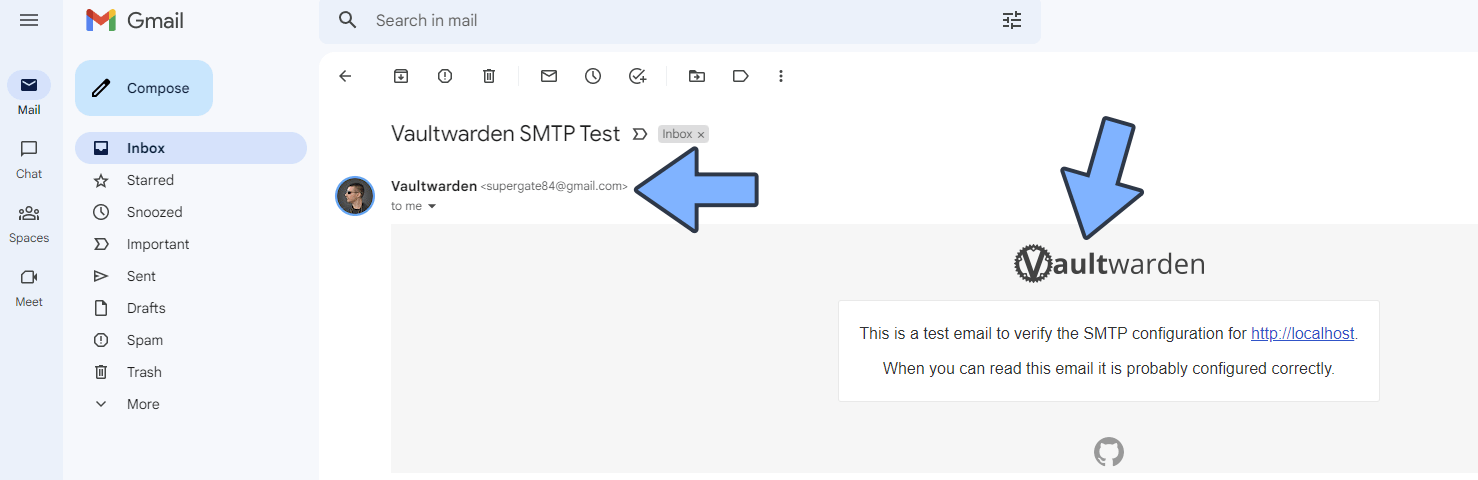Add this email to Tasks
The image size is (1478, 480).
(637, 76)
